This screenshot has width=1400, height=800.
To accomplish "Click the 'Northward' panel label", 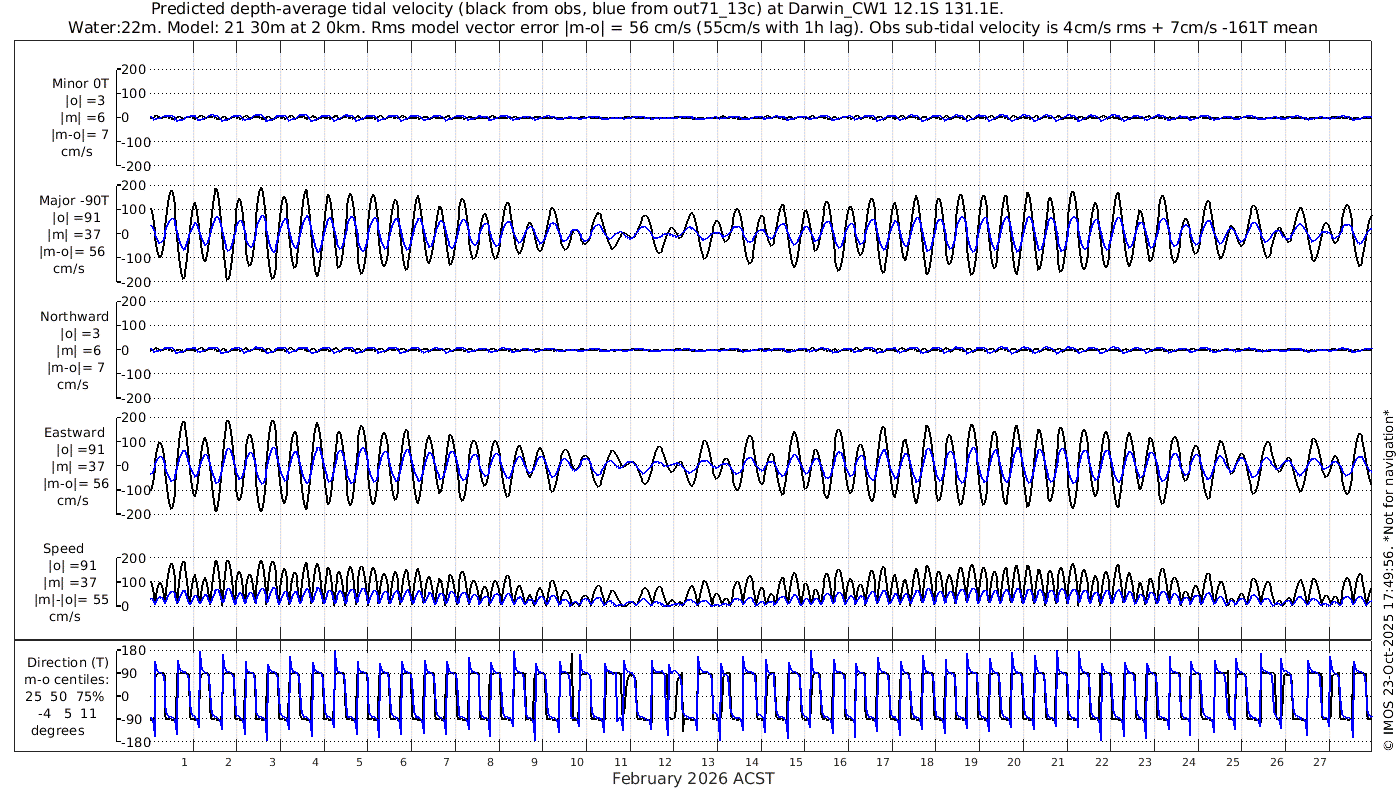I will coord(75,317).
